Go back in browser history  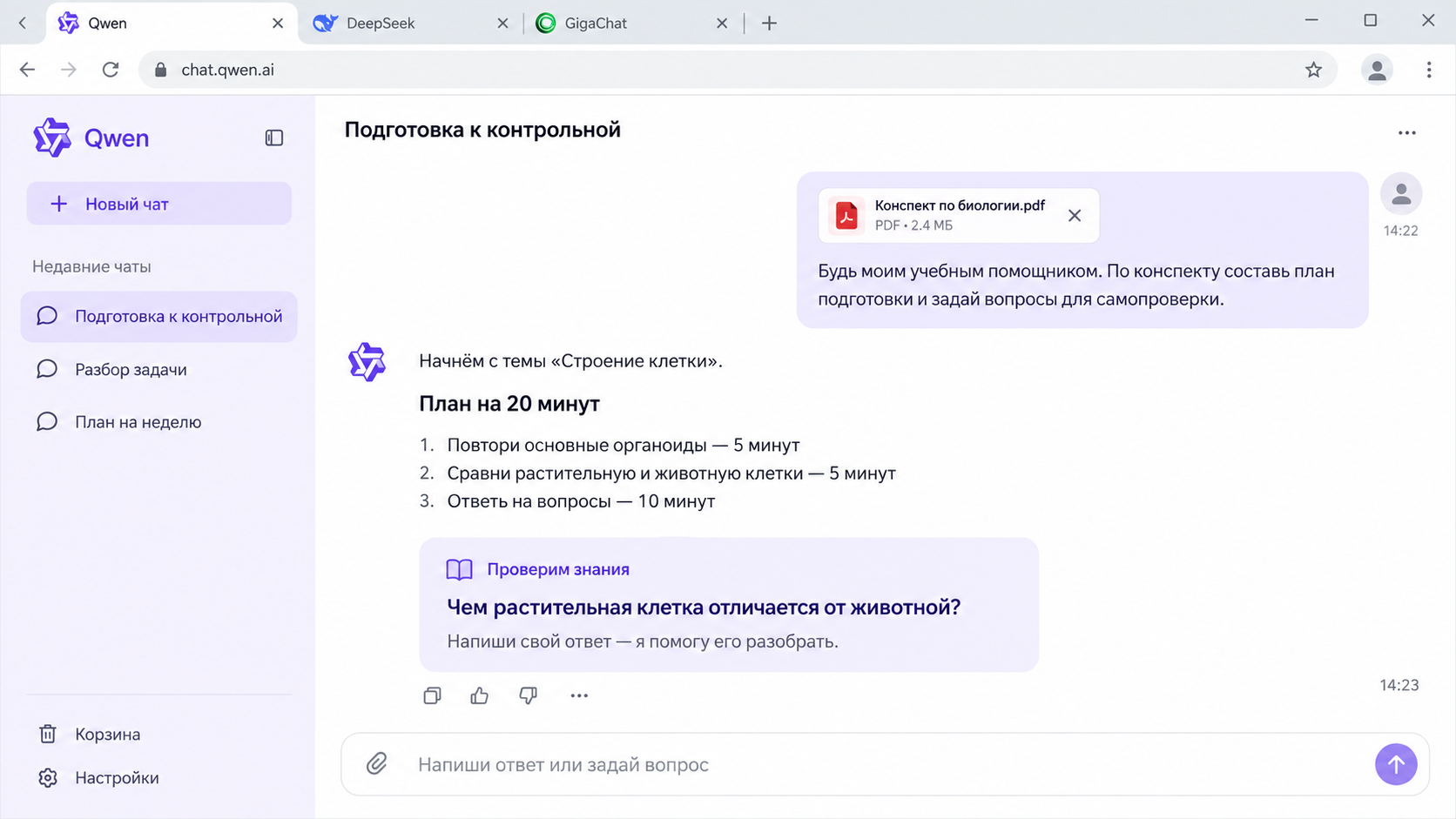(28, 70)
